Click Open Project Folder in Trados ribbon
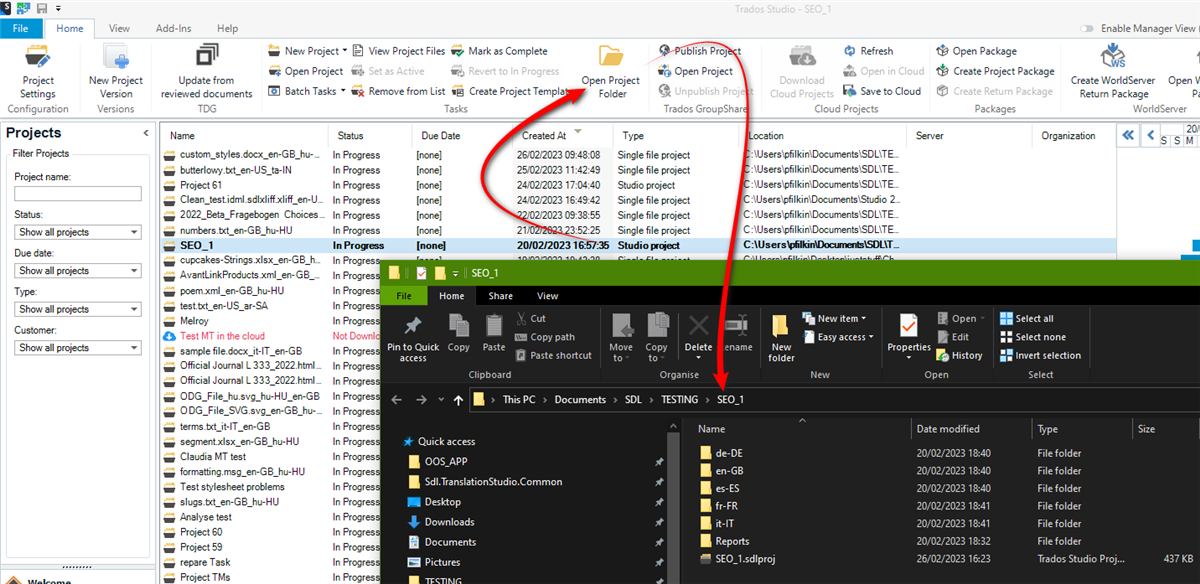This screenshot has height=584, width=1200. (x=611, y=71)
